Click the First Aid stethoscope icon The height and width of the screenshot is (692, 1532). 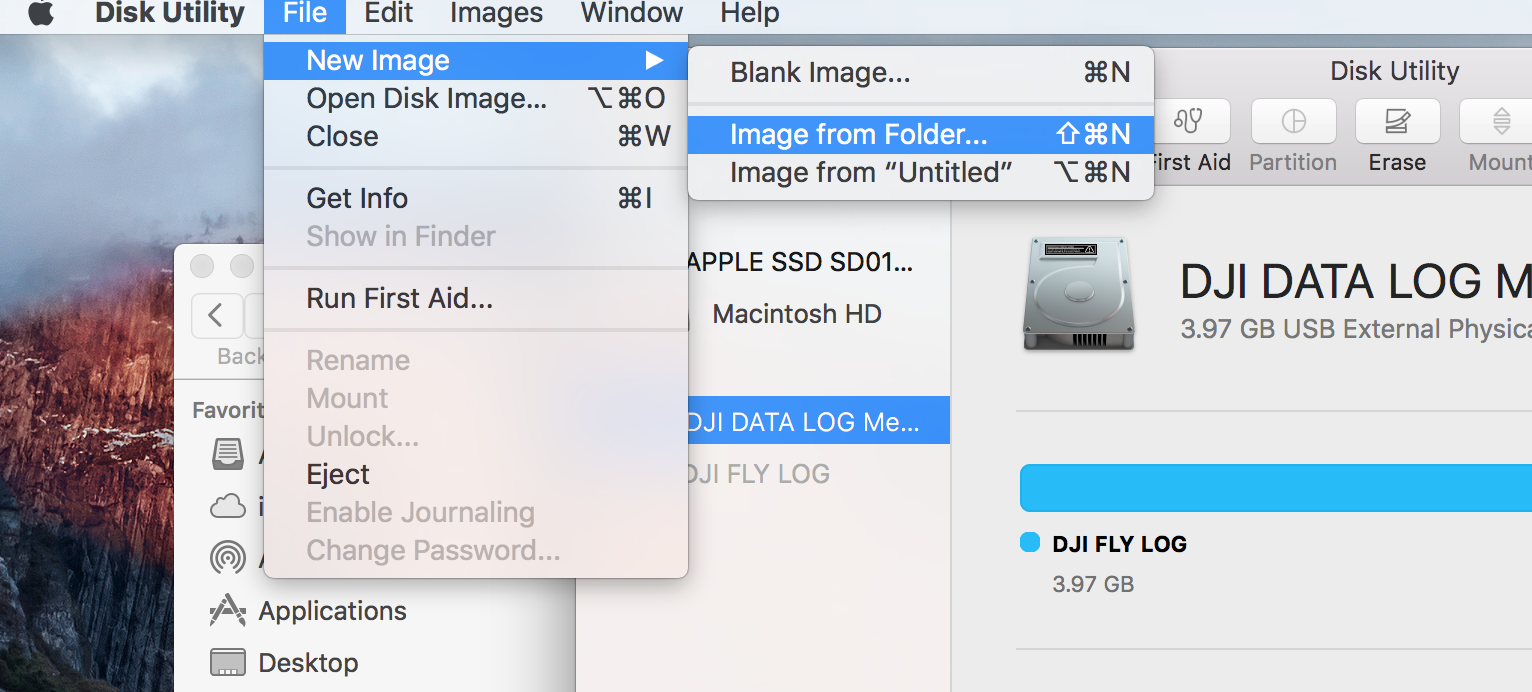click(1188, 122)
